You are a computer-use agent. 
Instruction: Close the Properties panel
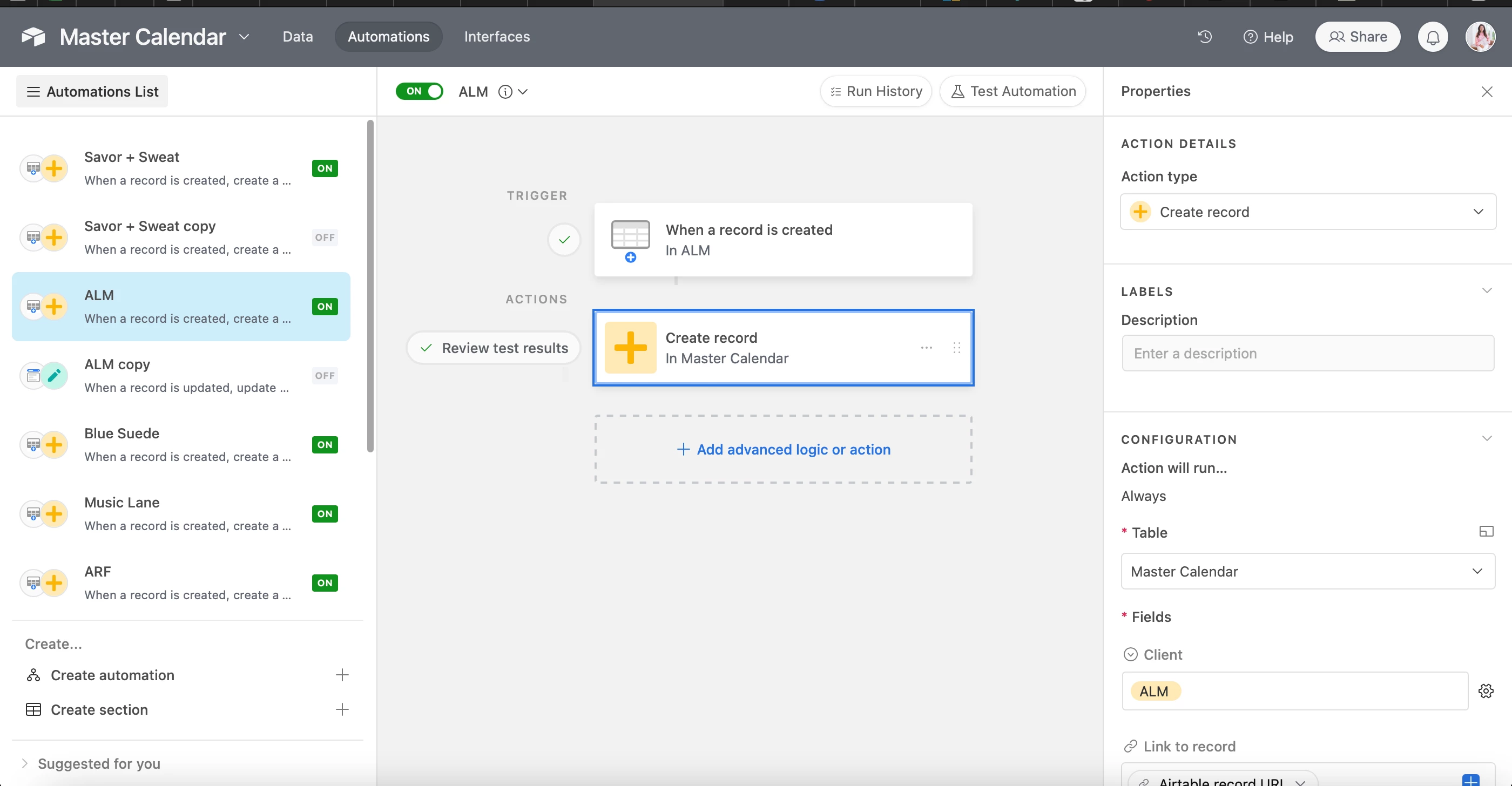pyautogui.click(x=1486, y=92)
